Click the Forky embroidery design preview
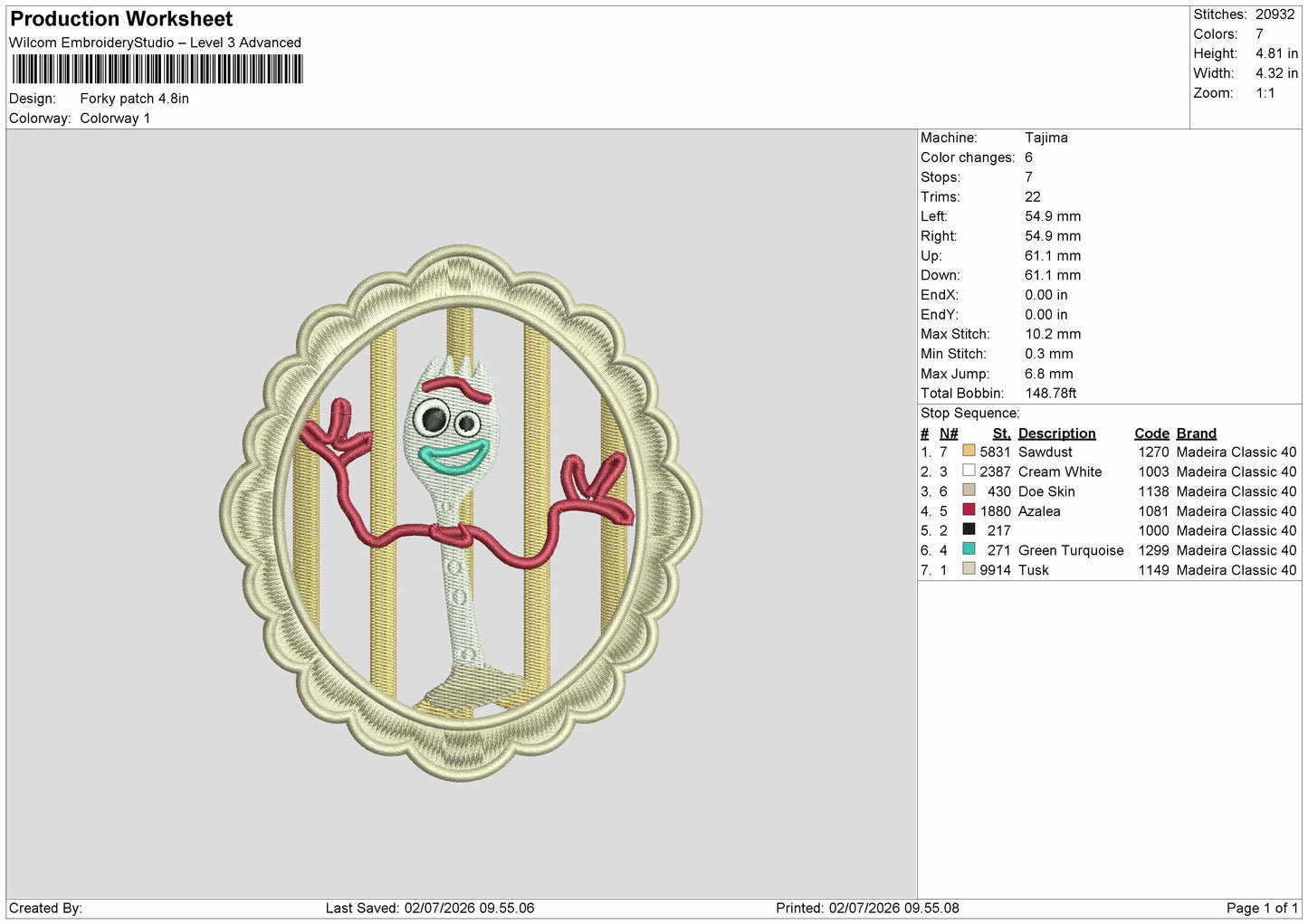1308x924 pixels. [x=461, y=512]
